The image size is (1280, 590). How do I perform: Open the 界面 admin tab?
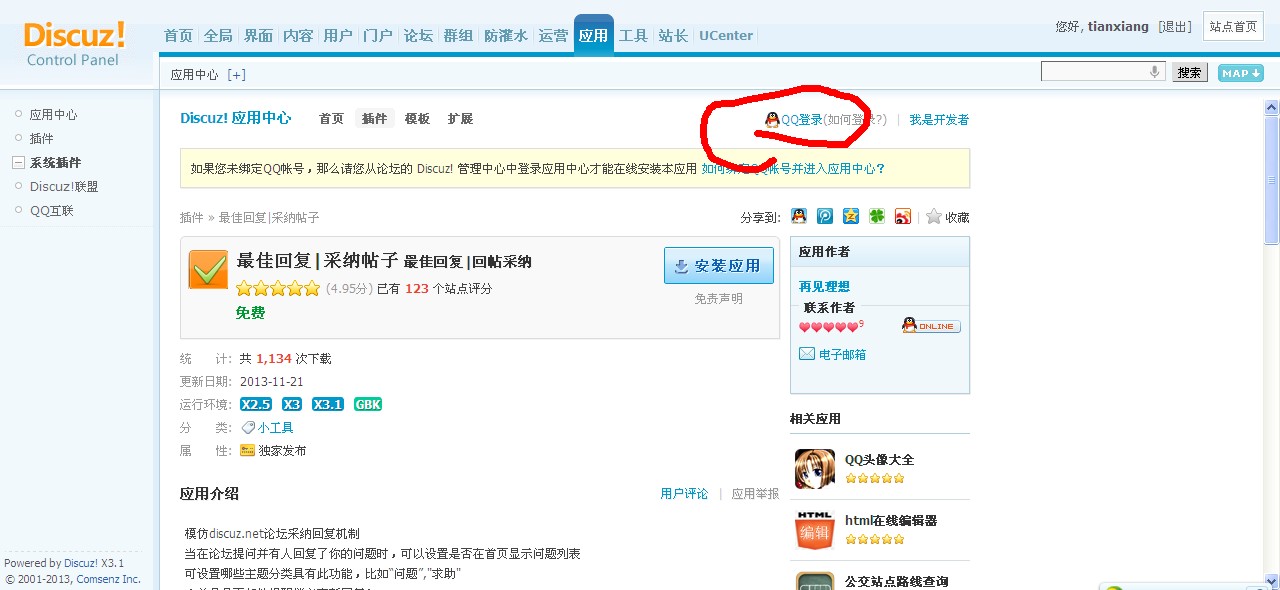(x=258, y=35)
